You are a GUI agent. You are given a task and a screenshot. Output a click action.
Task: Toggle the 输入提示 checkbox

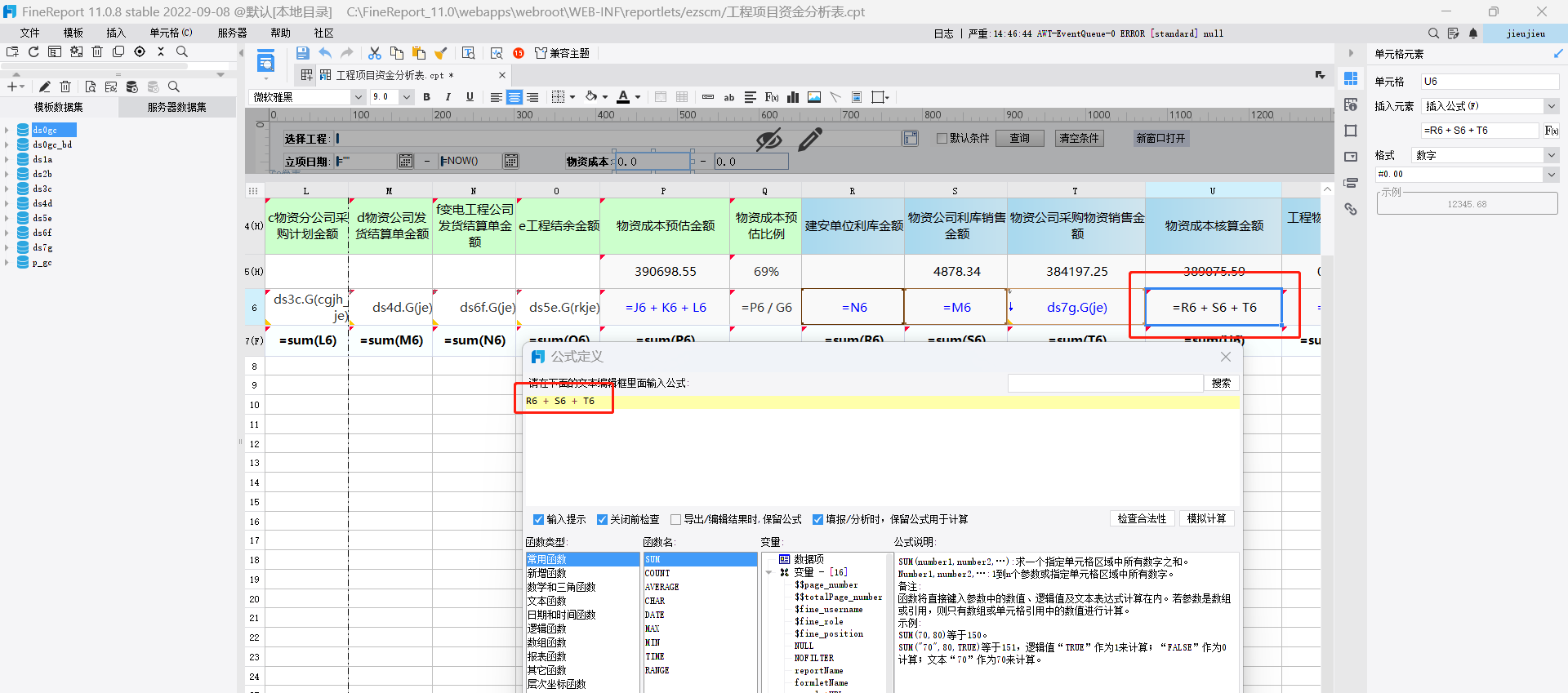click(538, 519)
